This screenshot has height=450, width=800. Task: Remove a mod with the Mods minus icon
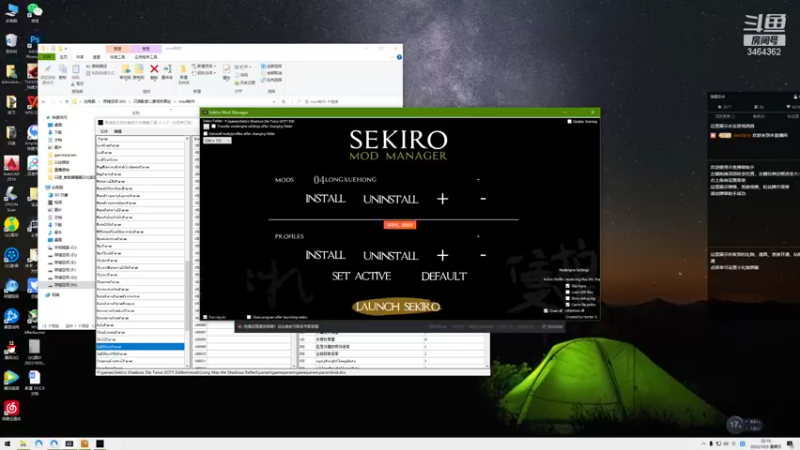click(x=483, y=198)
